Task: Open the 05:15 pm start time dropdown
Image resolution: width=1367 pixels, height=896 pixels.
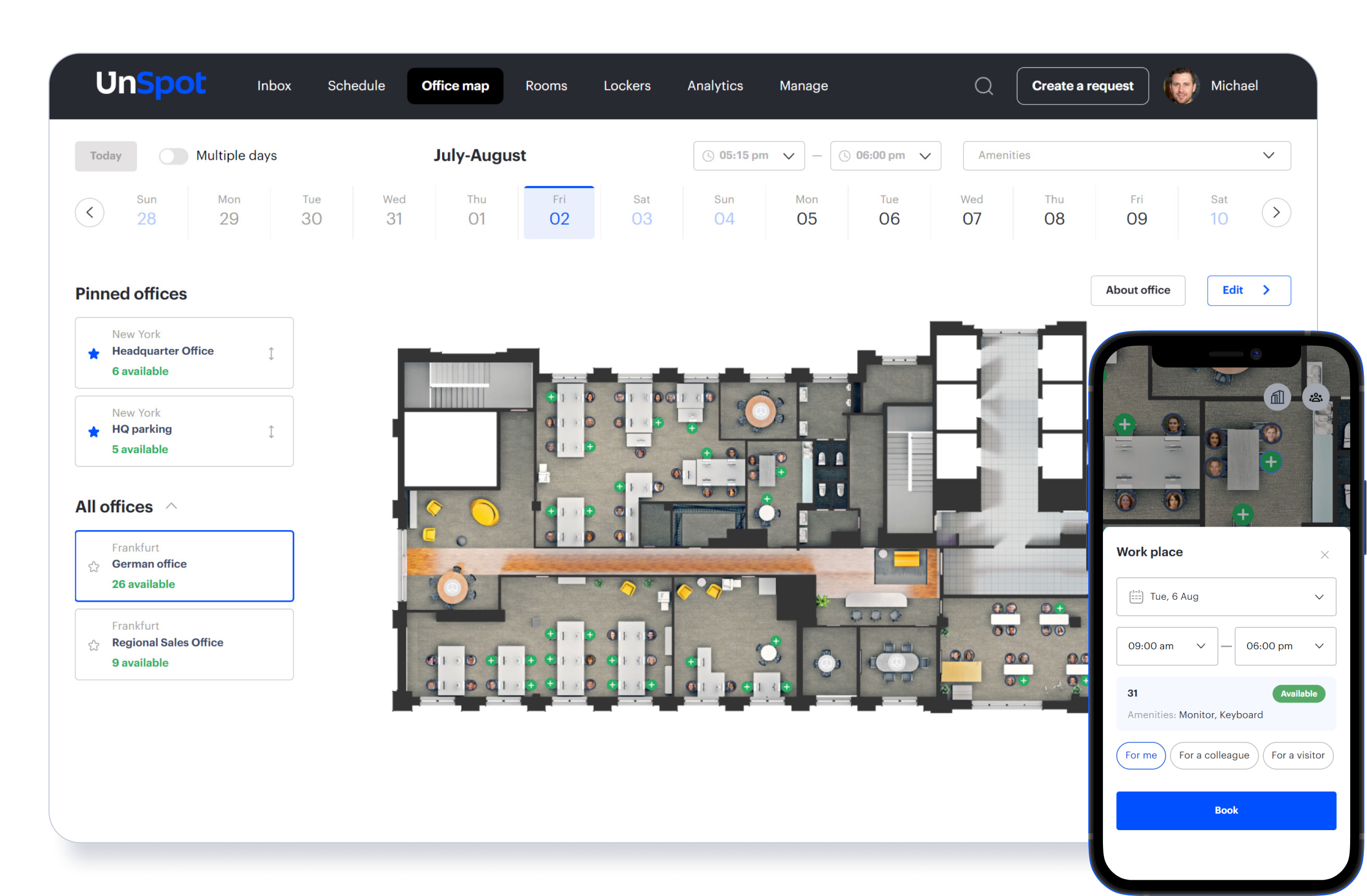Action: click(x=748, y=155)
